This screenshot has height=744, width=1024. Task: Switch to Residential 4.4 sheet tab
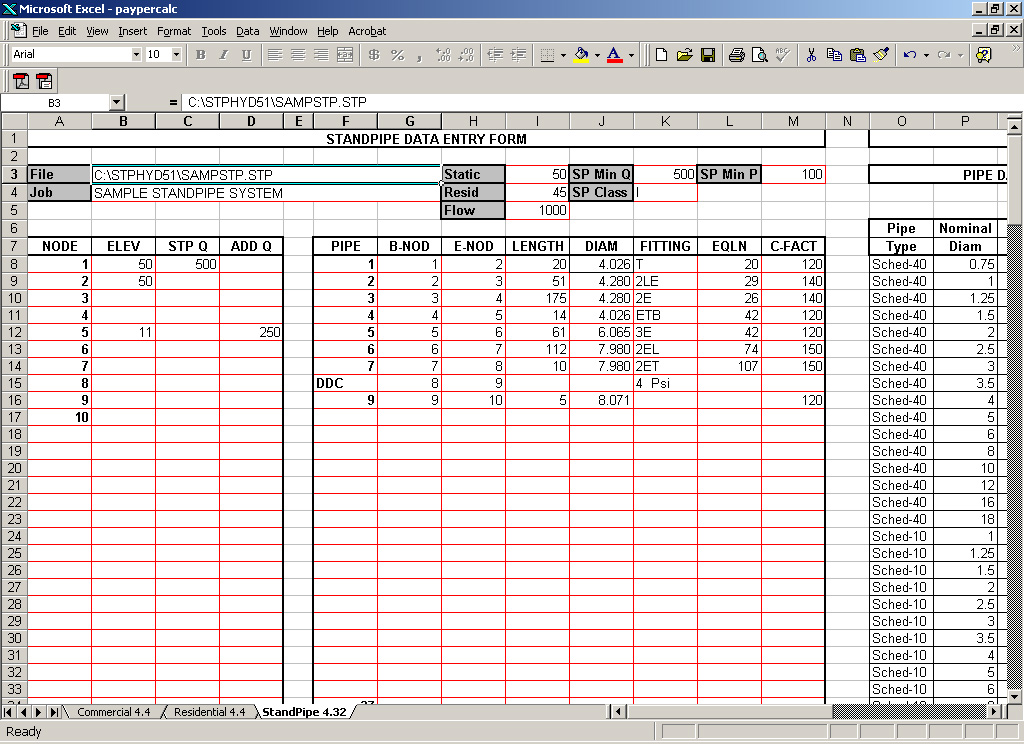(x=210, y=711)
